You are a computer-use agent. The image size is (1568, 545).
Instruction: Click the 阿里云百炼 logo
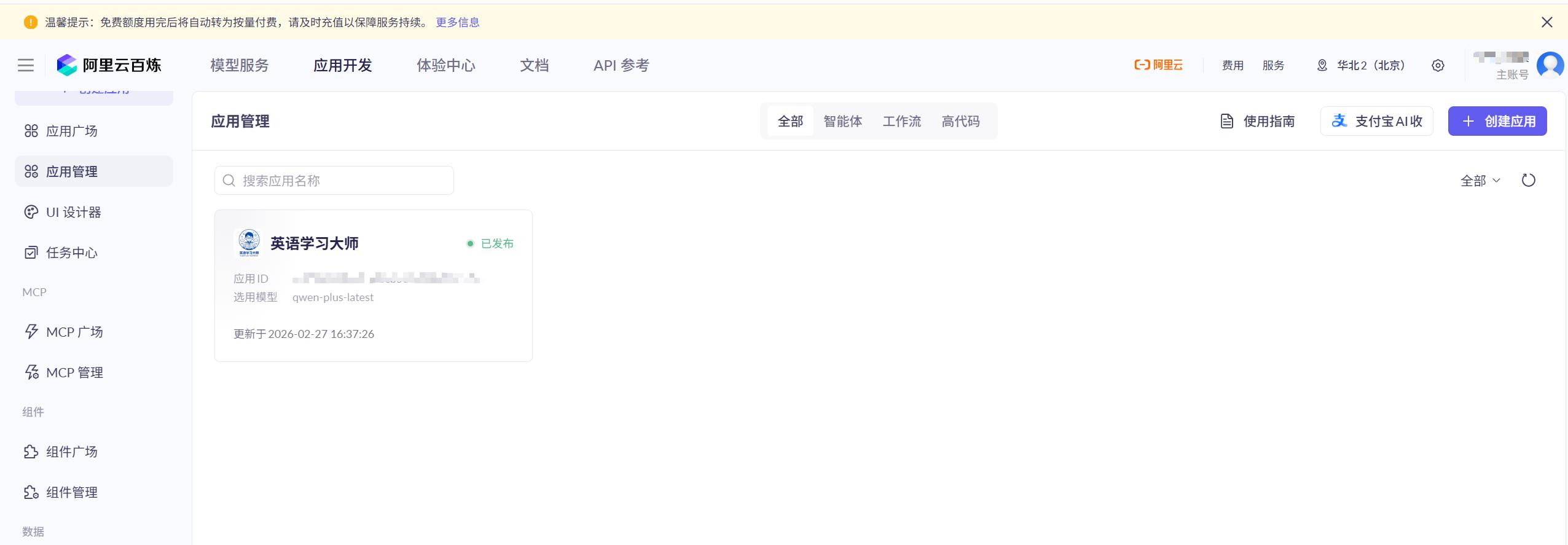109,65
